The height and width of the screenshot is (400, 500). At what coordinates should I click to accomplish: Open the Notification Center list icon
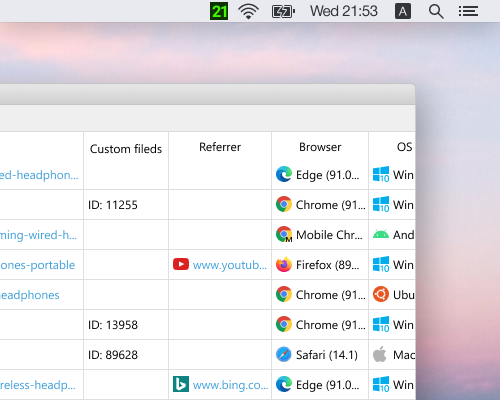pos(468,11)
